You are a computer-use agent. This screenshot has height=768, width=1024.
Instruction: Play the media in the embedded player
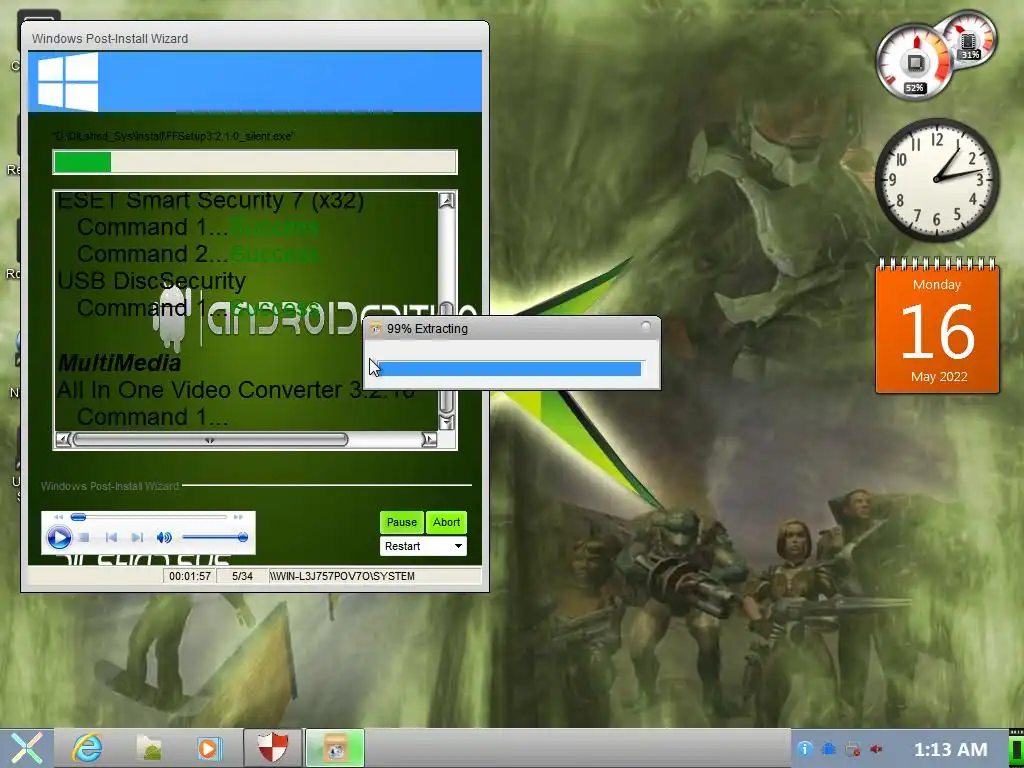click(59, 537)
